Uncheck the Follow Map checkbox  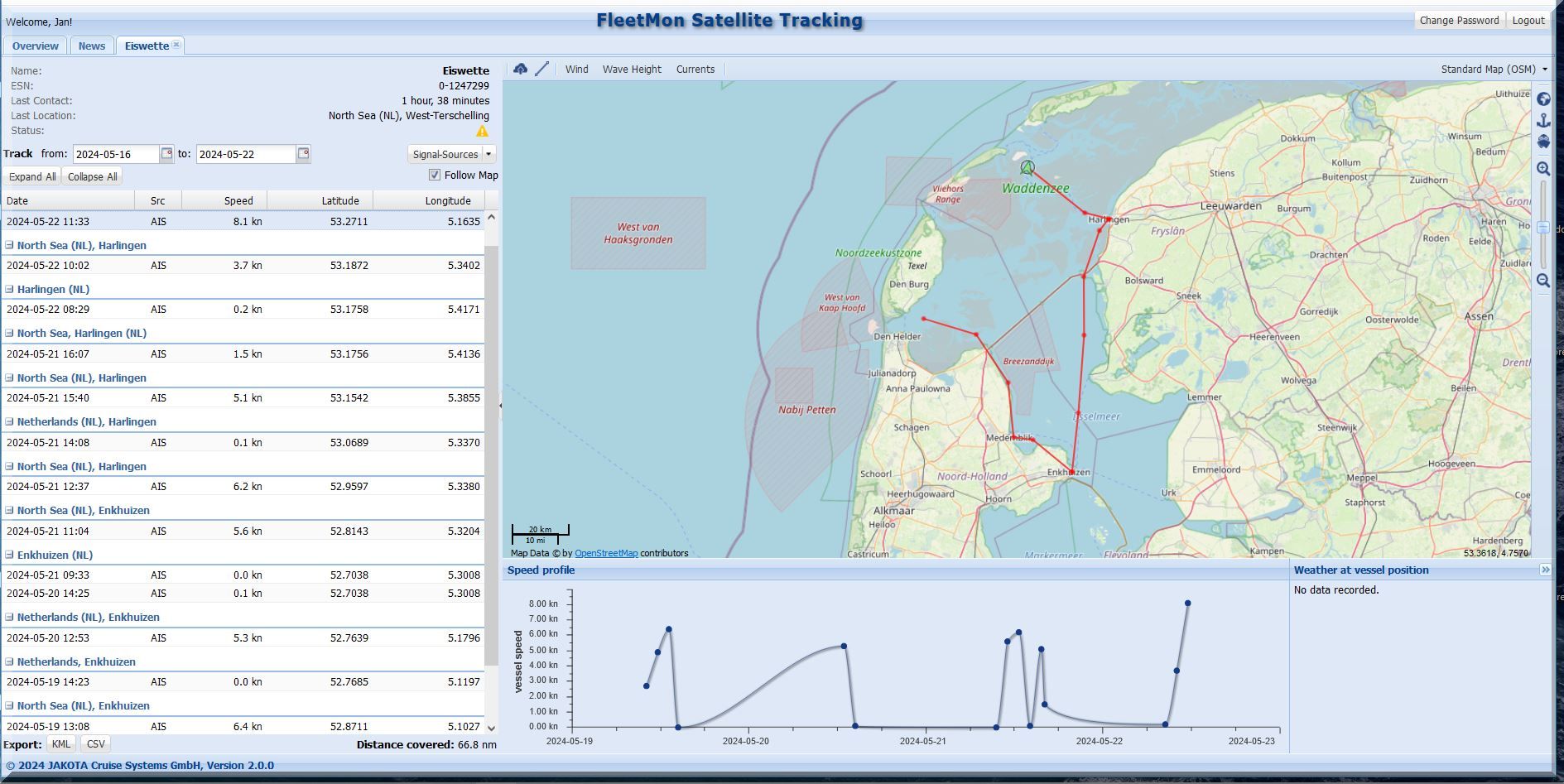pos(435,175)
